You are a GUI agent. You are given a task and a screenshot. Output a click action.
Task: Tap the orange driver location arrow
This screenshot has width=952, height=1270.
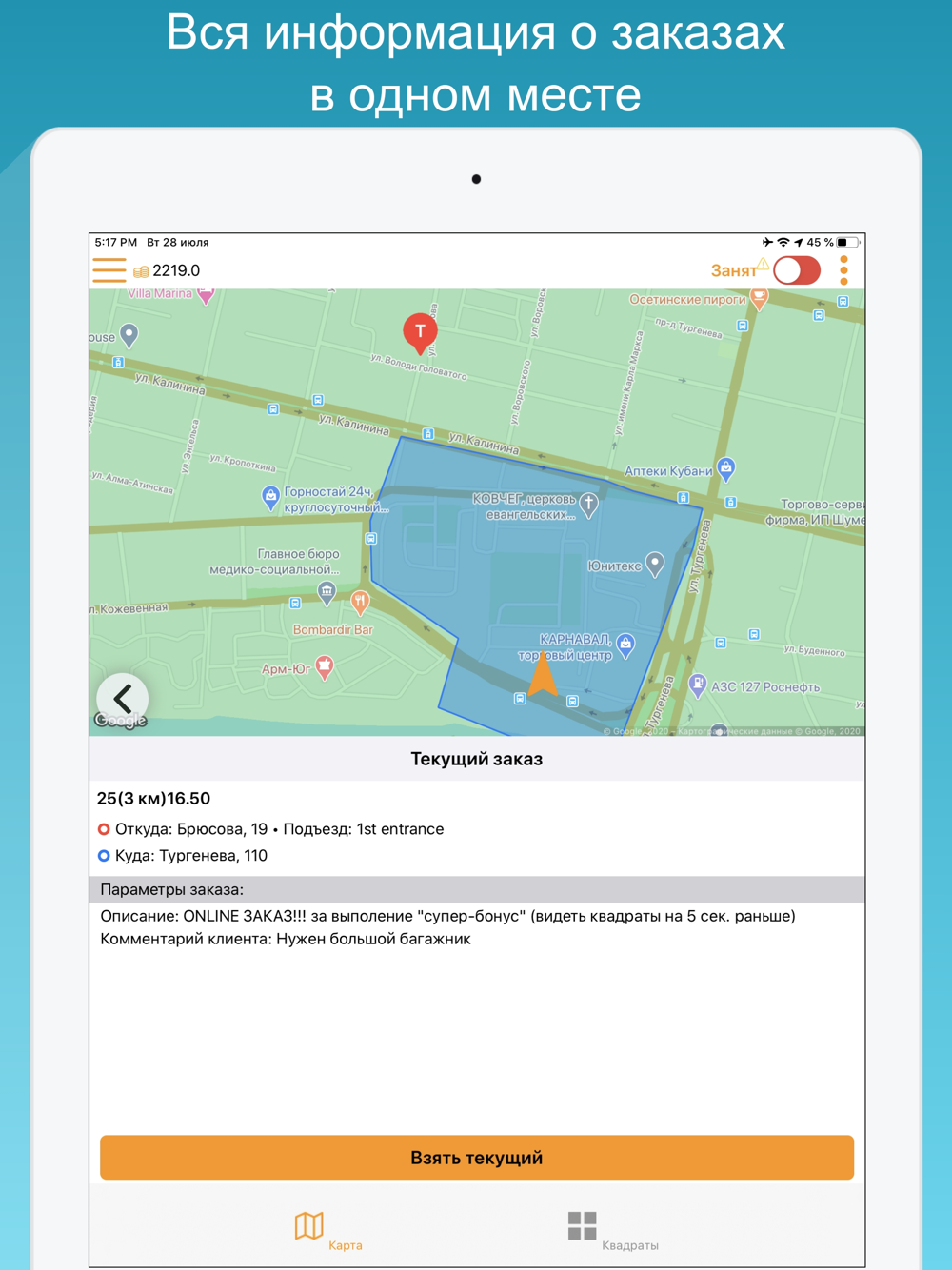click(543, 673)
